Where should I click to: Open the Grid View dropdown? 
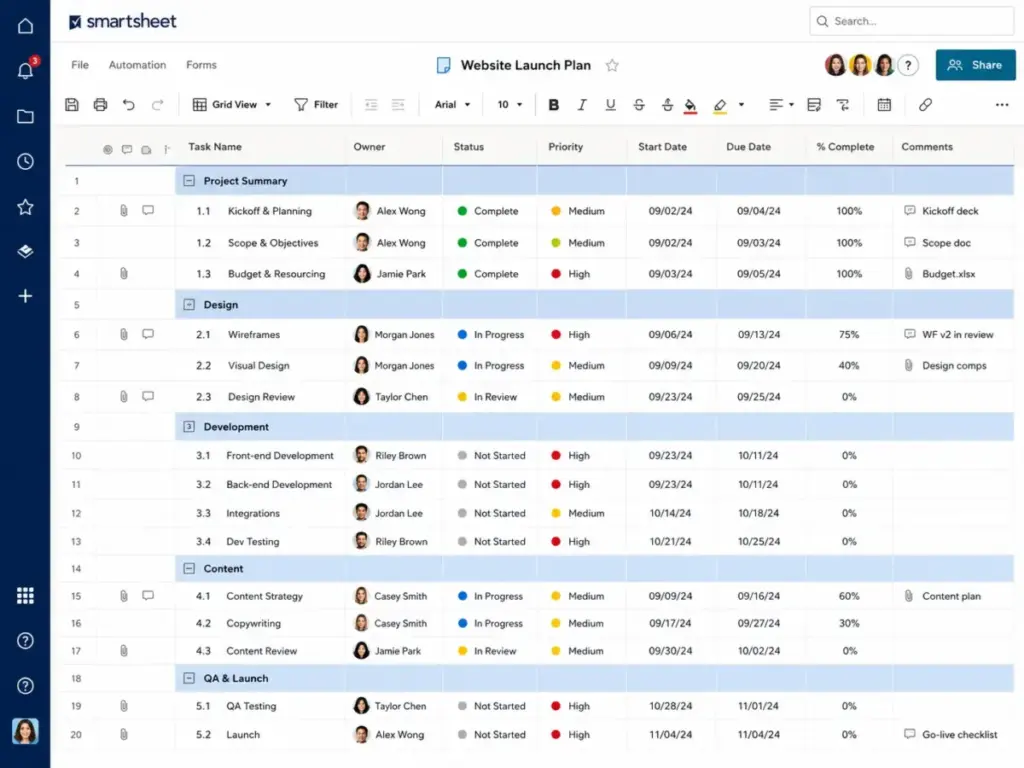pos(232,104)
